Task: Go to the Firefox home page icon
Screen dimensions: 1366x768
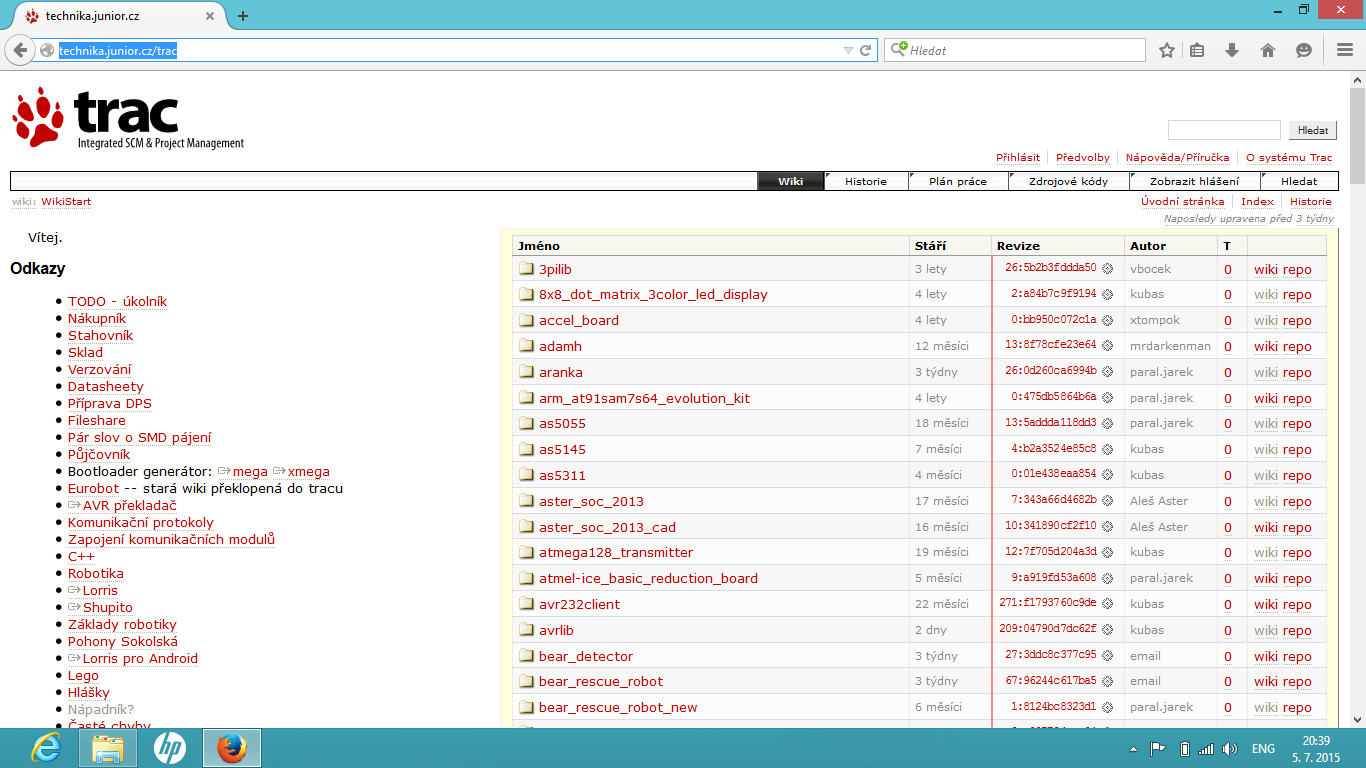Action: click(x=1267, y=50)
